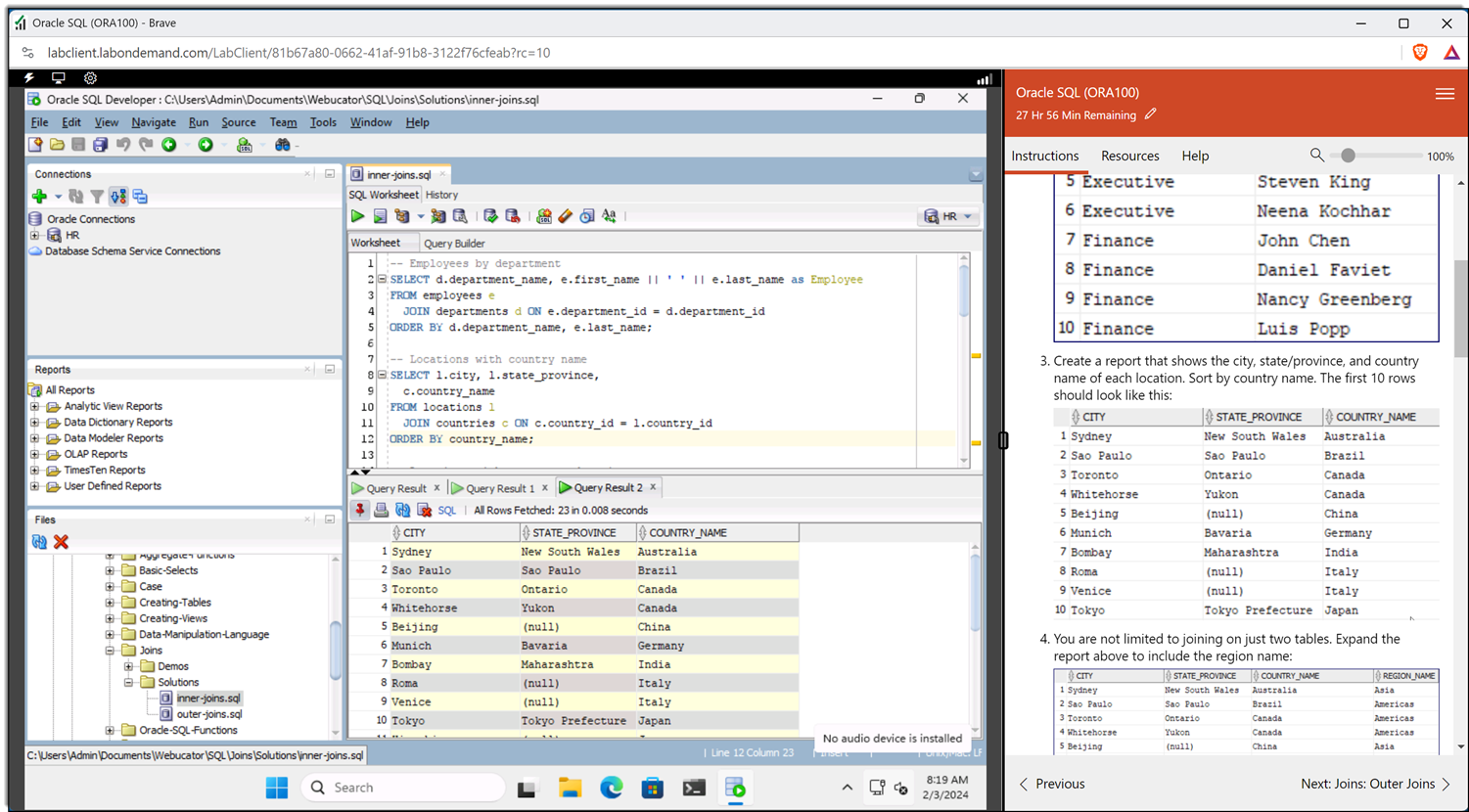Sort results by the CITY column header
Image resolution: width=1469 pixels, height=812 pixels.
pos(455,533)
